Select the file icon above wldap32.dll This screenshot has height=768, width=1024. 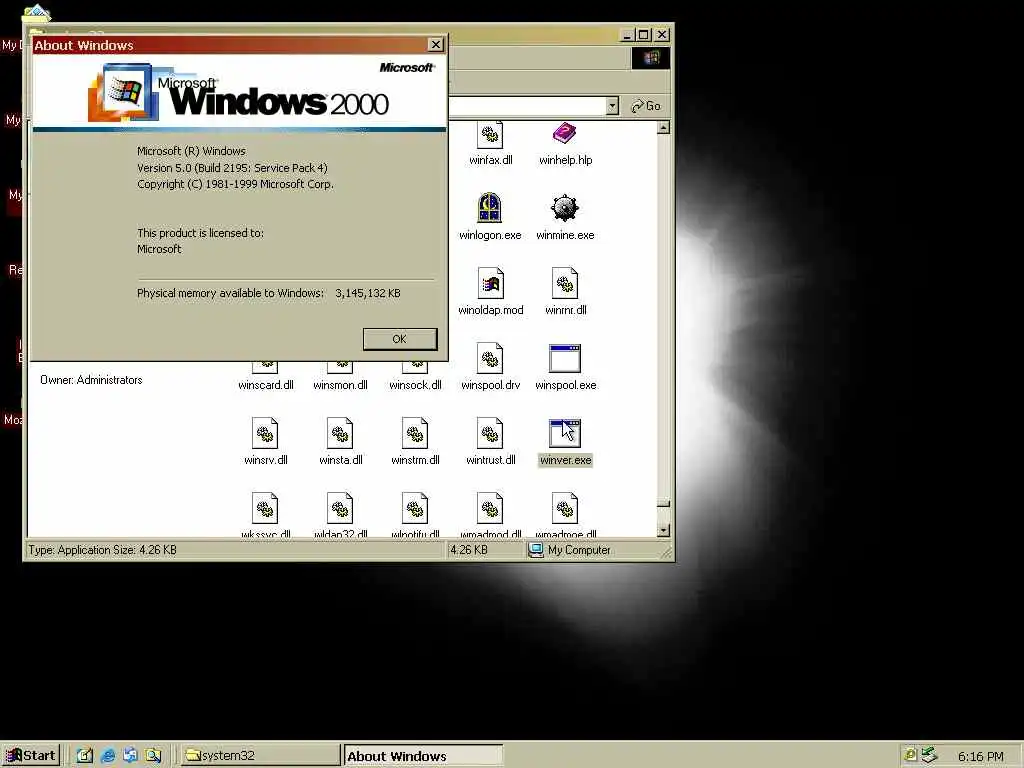tap(340, 508)
